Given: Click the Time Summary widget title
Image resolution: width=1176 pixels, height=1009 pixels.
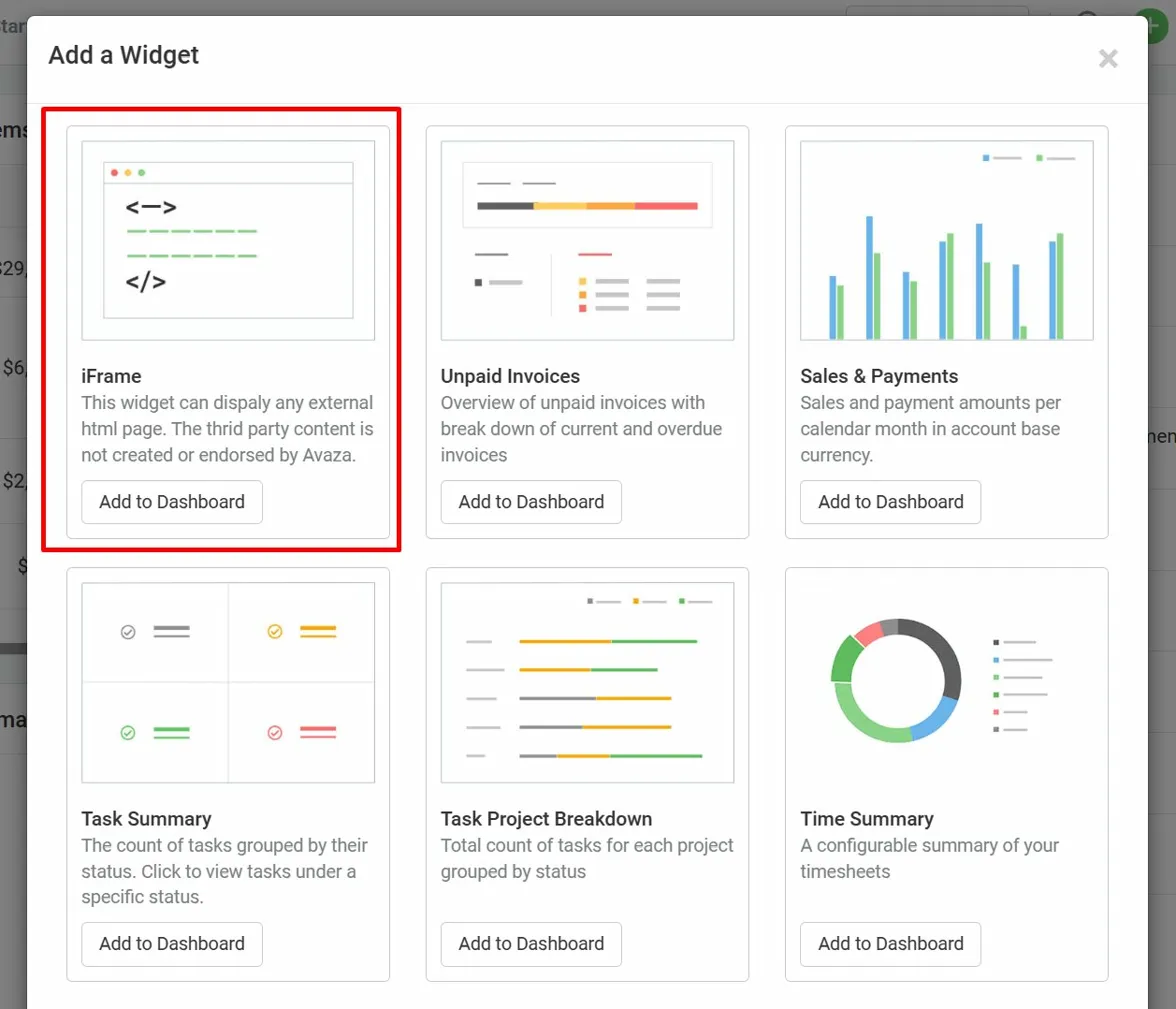Looking at the screenshot, I should [866, 819].
